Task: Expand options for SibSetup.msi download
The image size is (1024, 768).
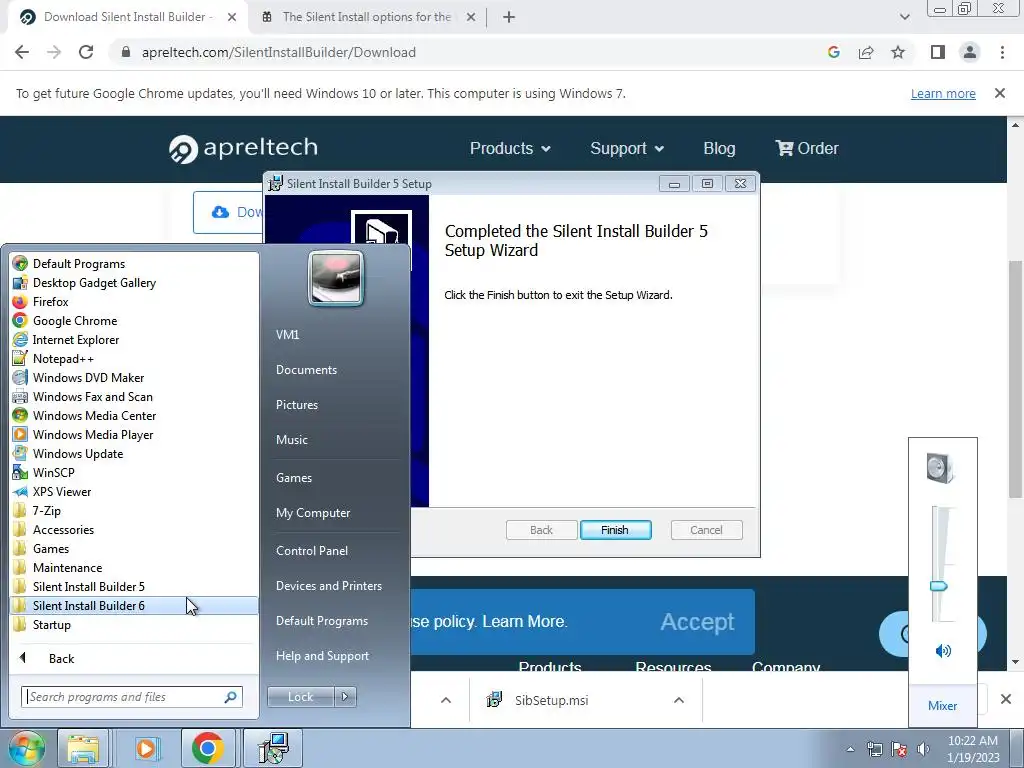Action: click(679, 700)
